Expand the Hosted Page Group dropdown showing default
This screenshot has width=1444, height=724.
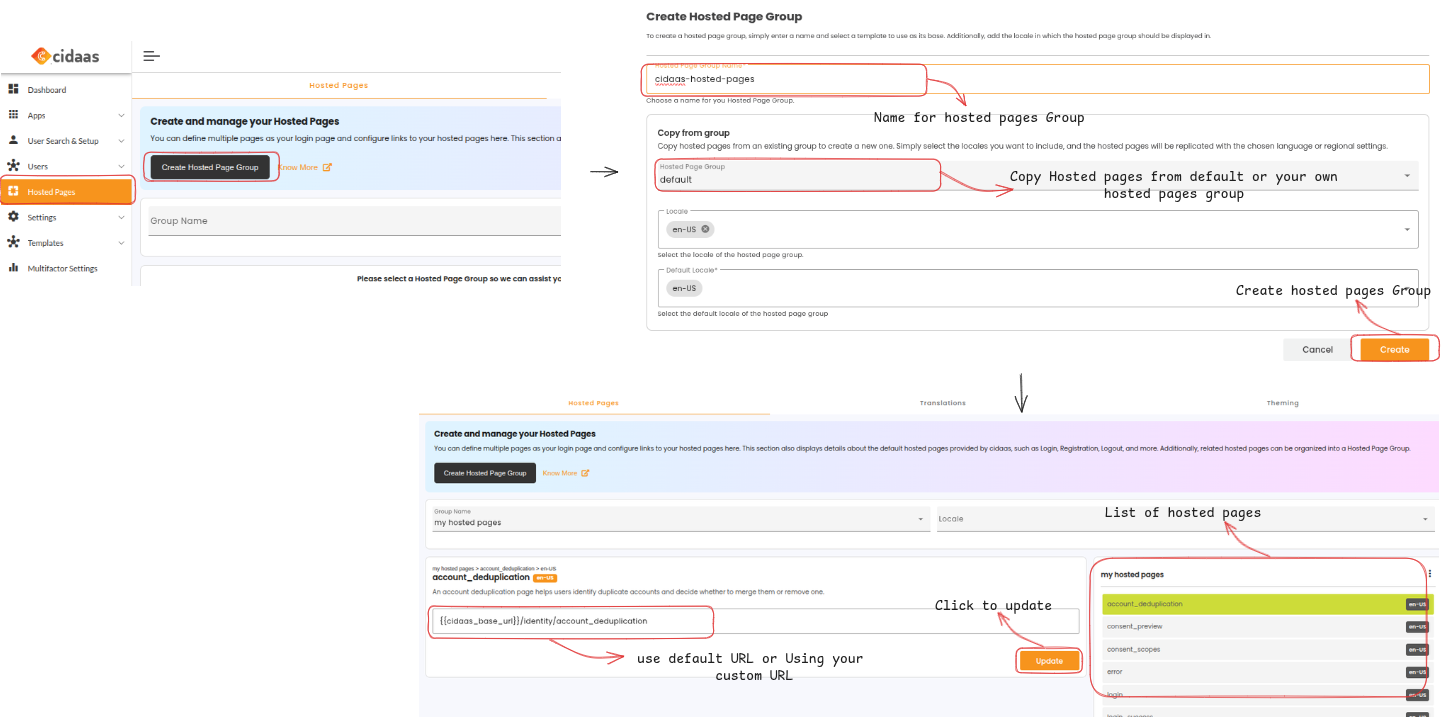point(1408,175)
